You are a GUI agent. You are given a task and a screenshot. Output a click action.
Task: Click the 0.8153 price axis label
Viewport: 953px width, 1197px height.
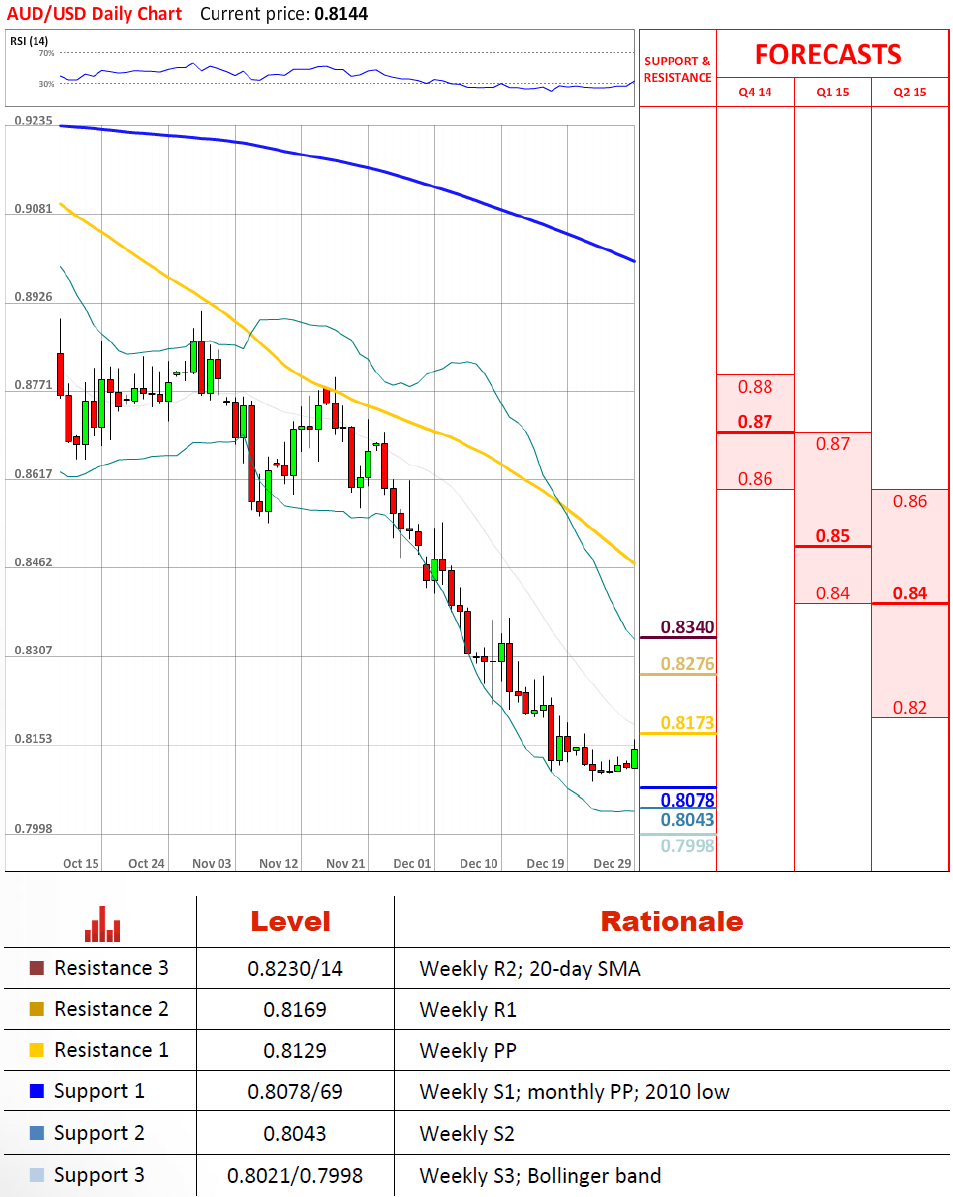tap(34, 739)
